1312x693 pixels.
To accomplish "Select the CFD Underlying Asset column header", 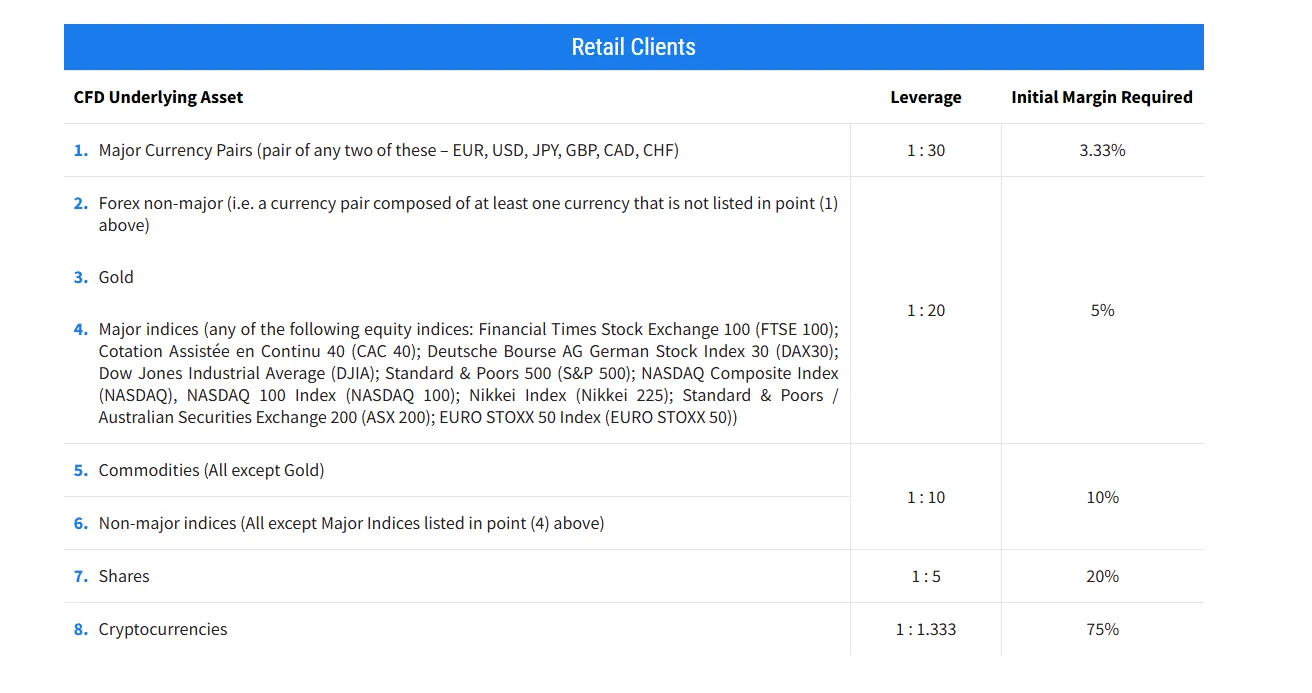I will [x=158, y=97].
